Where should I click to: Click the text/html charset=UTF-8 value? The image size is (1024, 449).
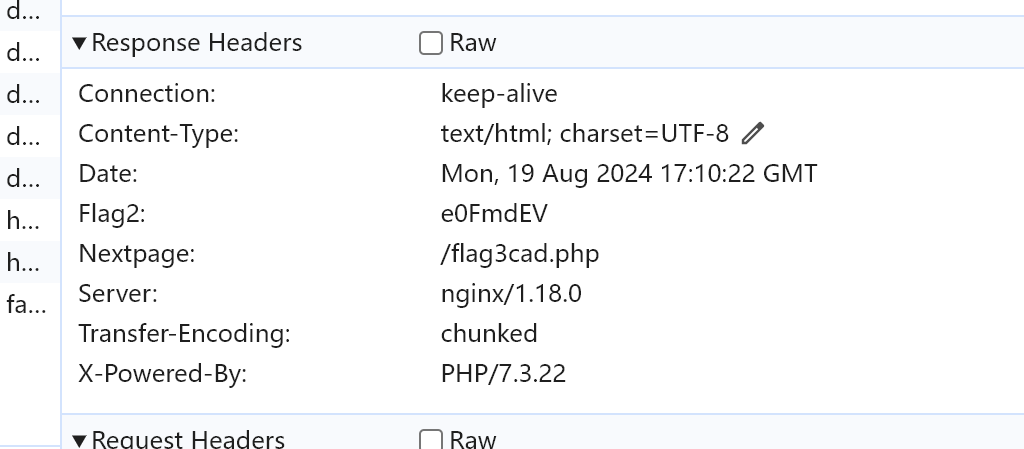coord(585,134)
